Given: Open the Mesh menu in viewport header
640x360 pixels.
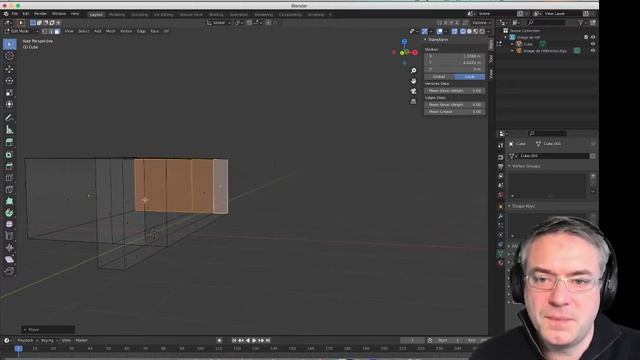Looking at the screenshot, I should [111, 31].
